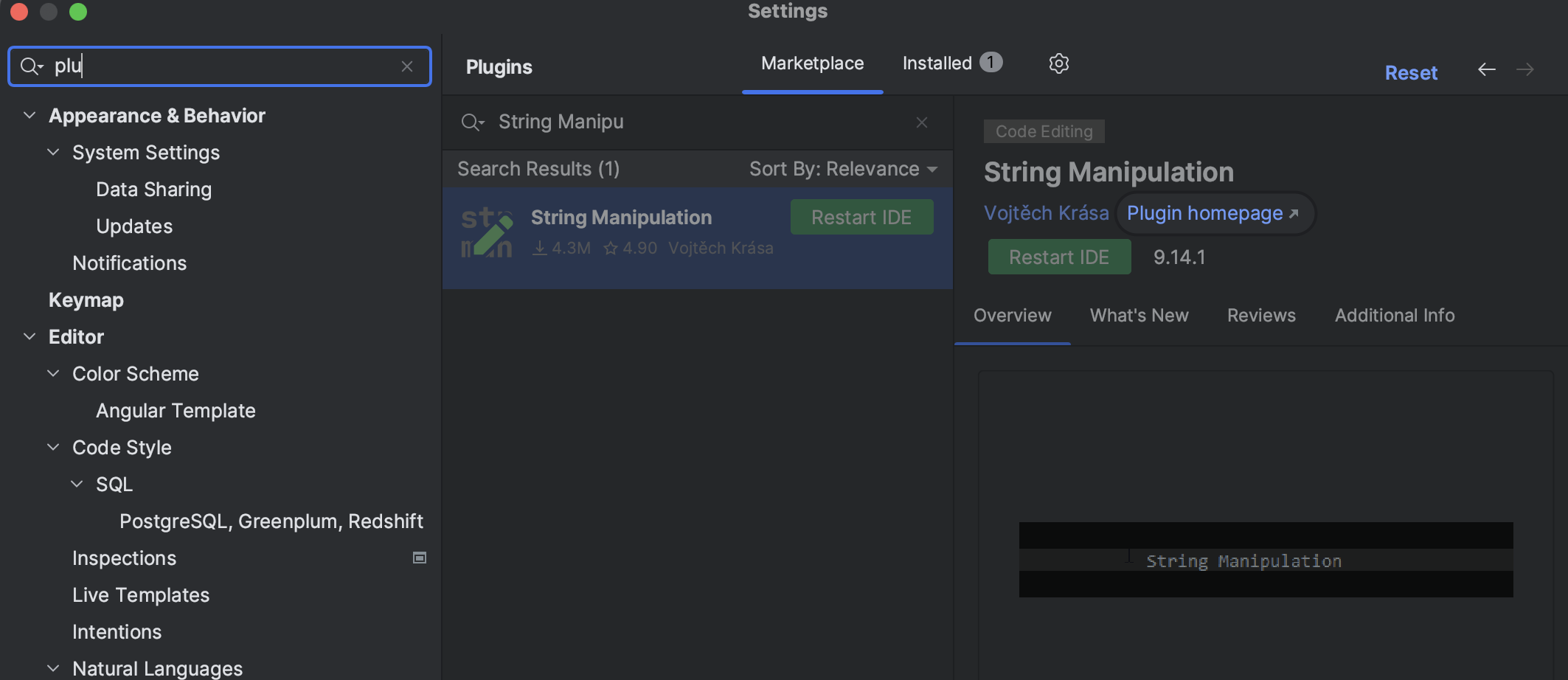
Task: Open the Plugin homepage link
Action: click(x=1213, y=213)
